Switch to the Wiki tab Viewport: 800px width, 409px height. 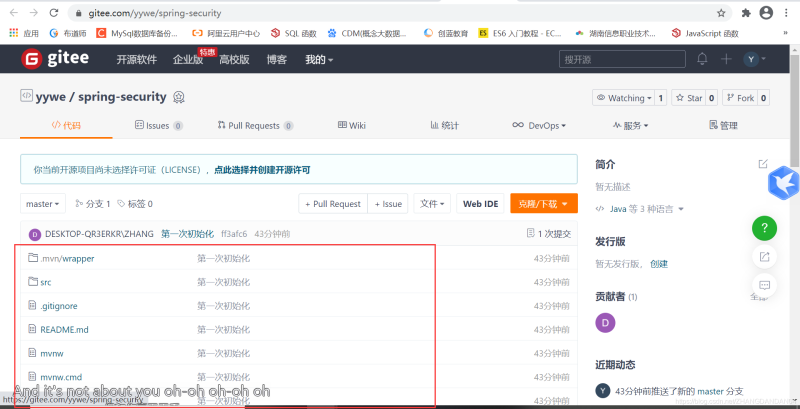351,126
